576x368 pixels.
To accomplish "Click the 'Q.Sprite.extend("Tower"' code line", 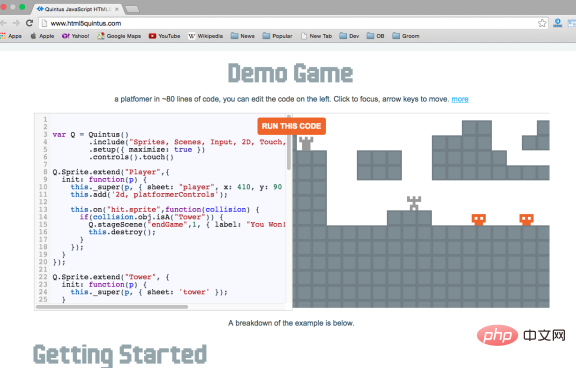I will coord(111,277).
